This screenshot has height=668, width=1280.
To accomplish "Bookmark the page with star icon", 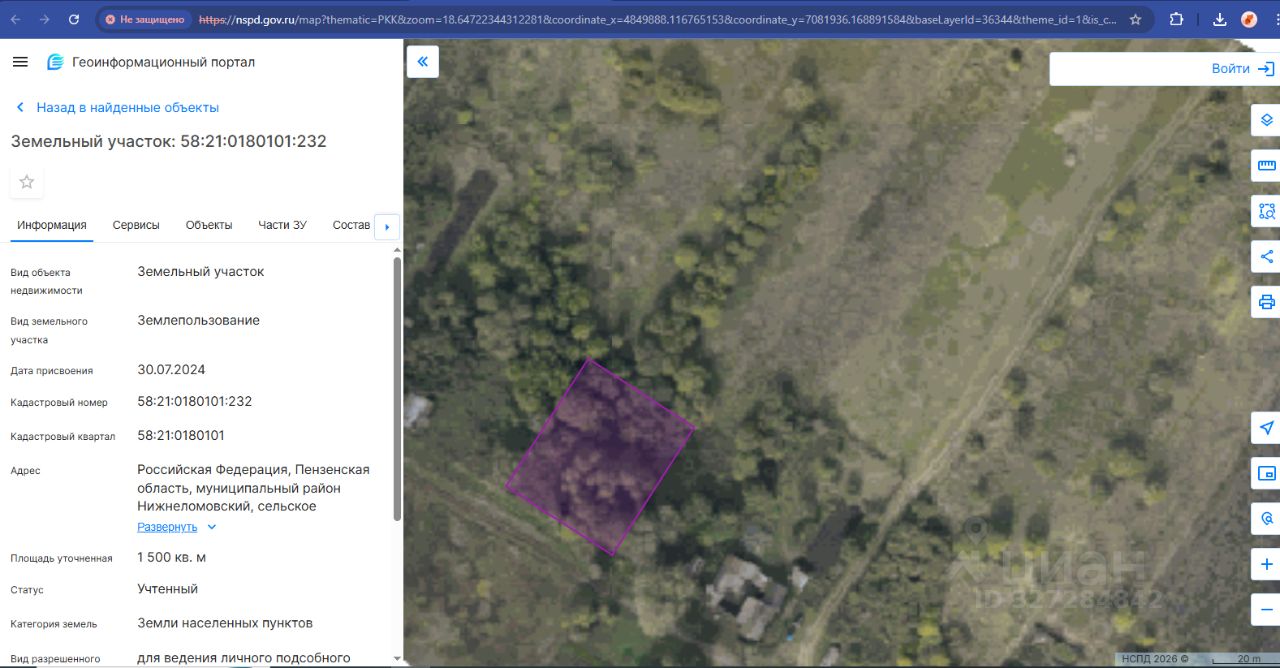I will [1136, 19].
